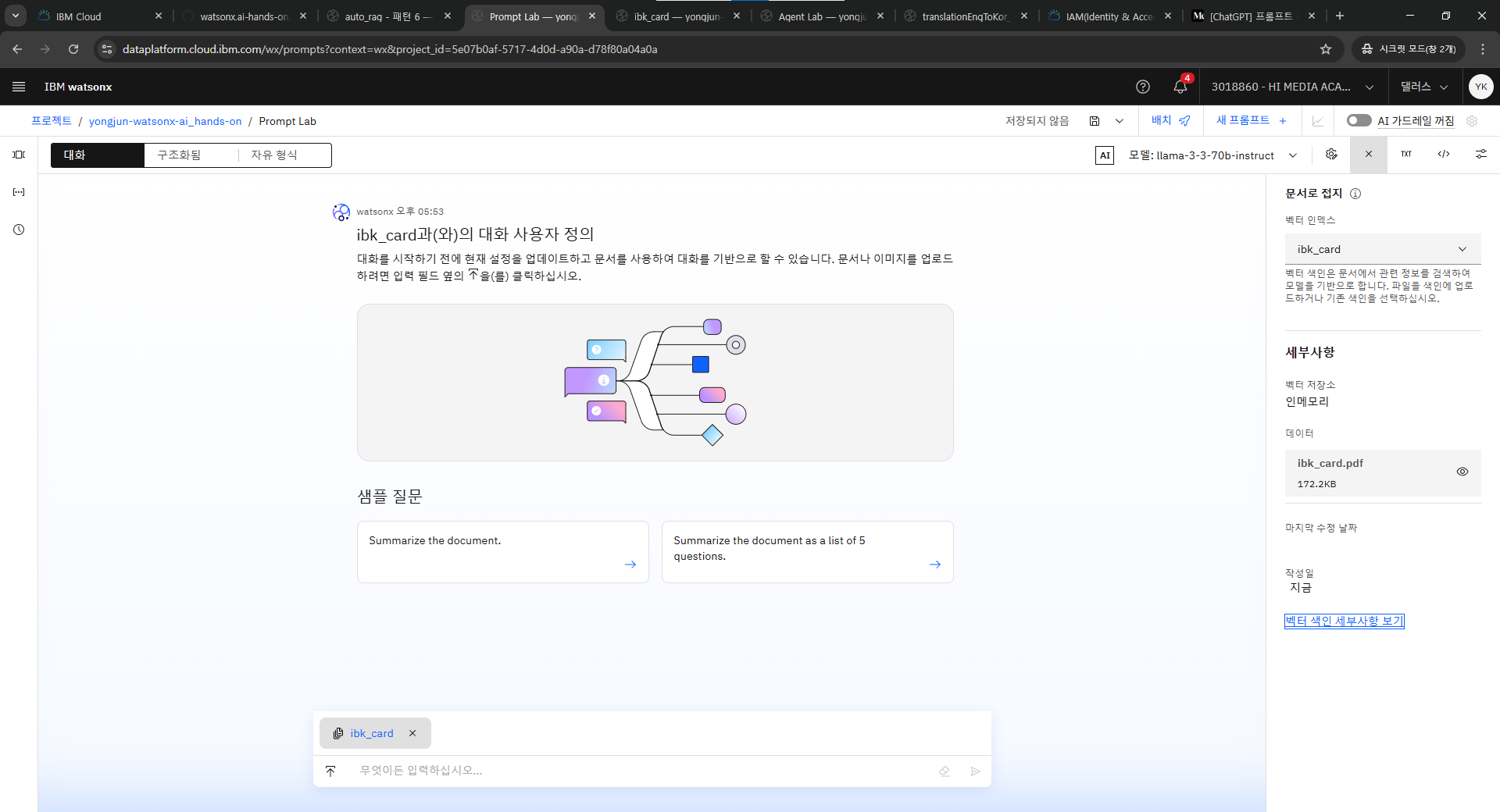This screenshot has height=812, width=1500.
Task: Open the browser three-dot menu
Action: click(1483, 49)
